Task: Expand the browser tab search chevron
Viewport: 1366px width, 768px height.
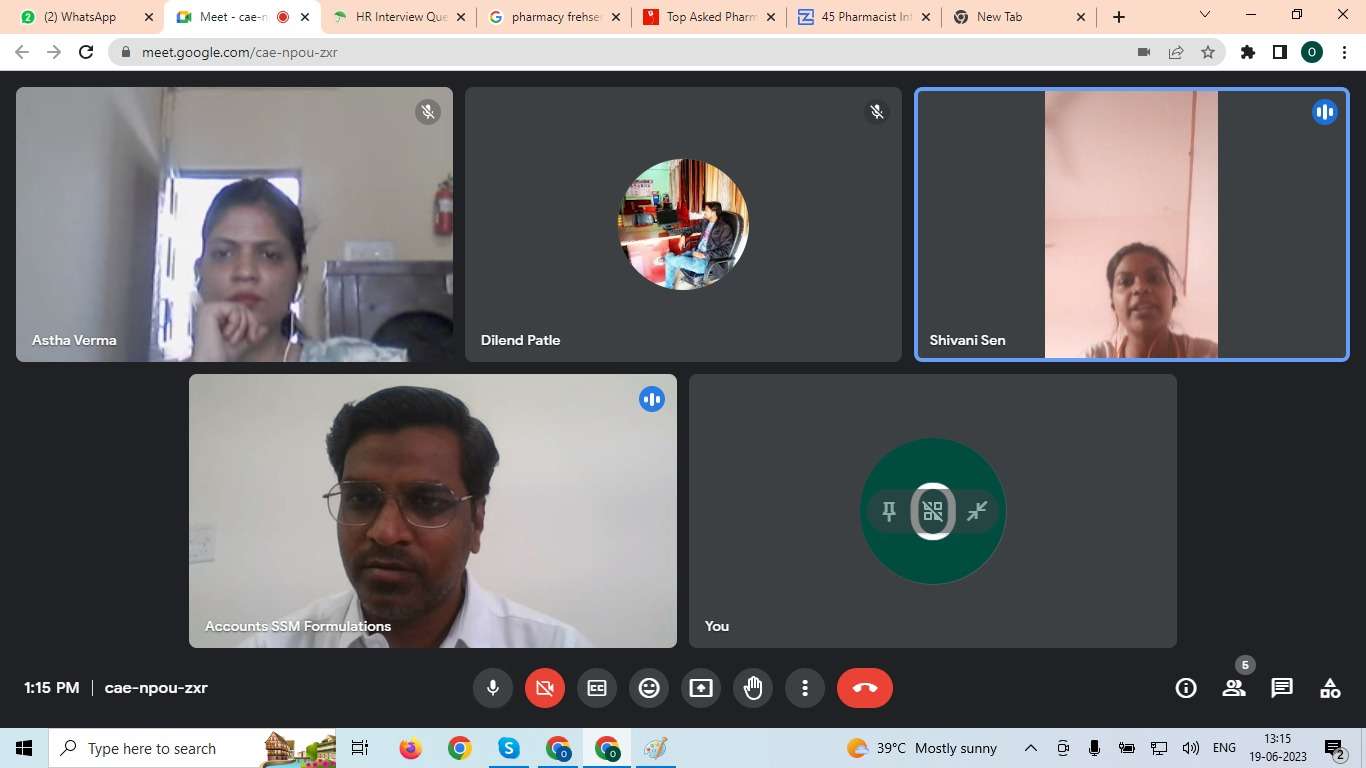Action: pos(1204,15)
